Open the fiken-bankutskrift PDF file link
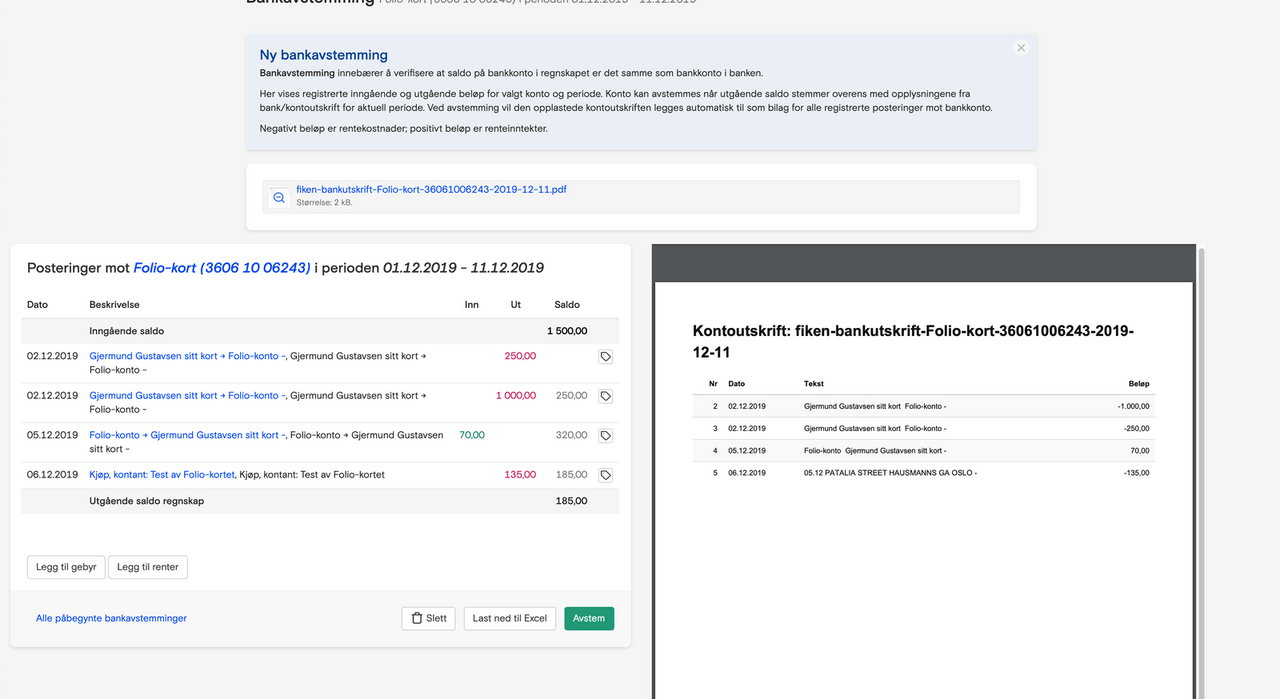 431,189
